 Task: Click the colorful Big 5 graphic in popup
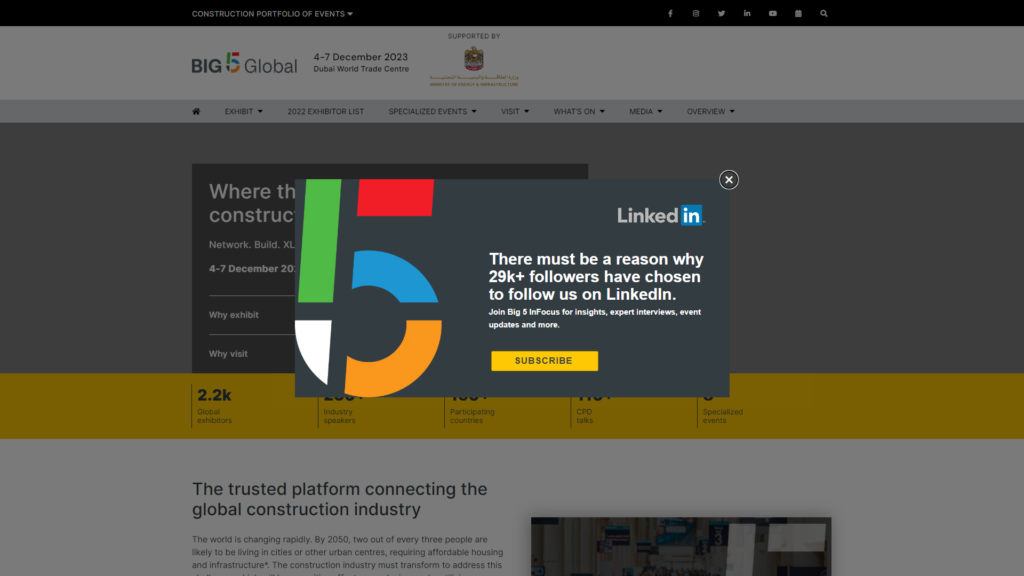tap(368, 288)
